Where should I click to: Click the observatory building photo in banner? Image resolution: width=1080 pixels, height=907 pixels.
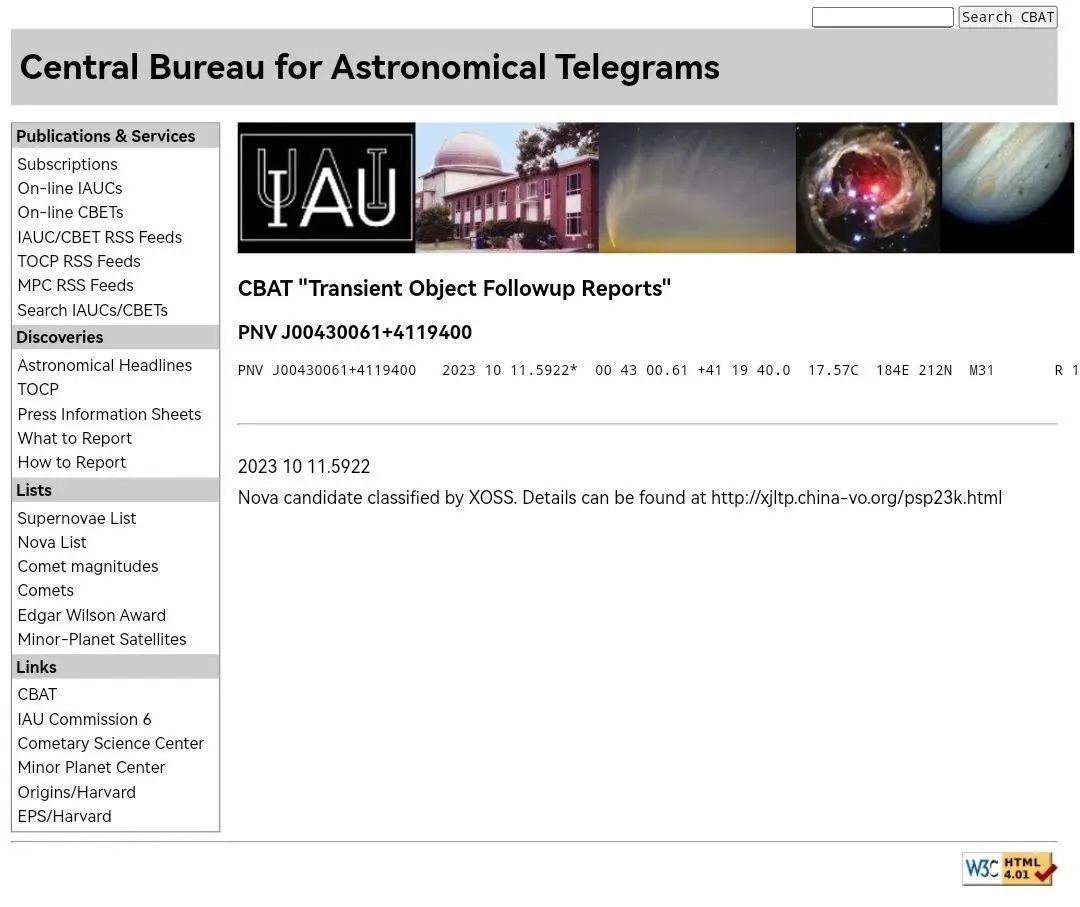pyautogui.click(x=507, y=188)
